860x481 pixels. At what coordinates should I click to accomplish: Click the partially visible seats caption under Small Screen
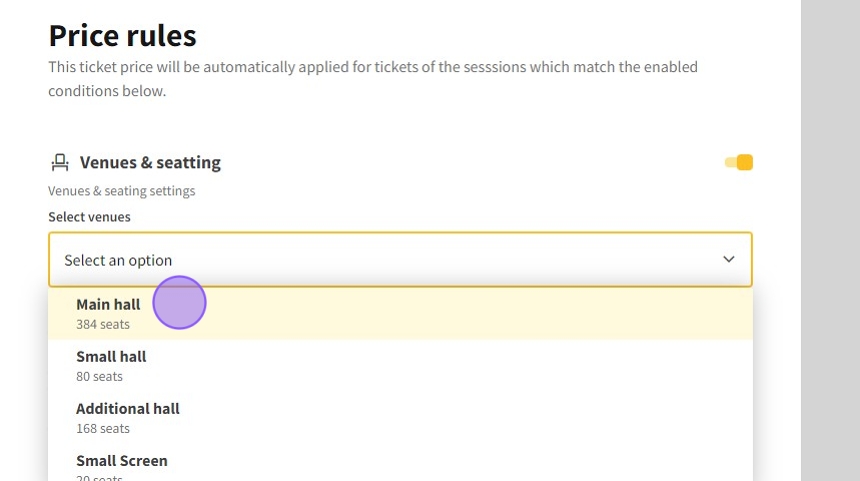pyautogui.click(x=99, y=477)
